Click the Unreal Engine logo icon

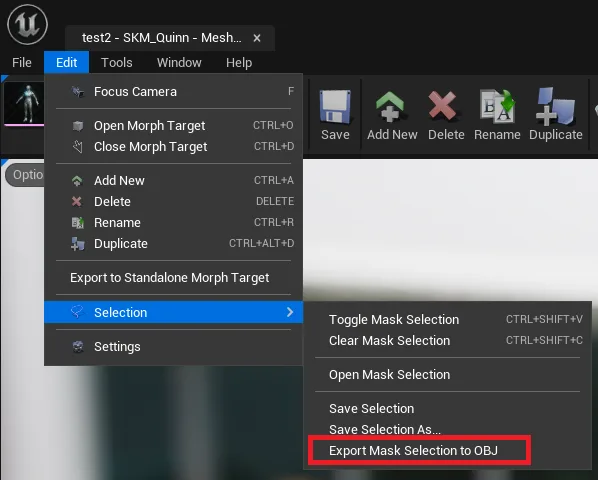point(27,24)
